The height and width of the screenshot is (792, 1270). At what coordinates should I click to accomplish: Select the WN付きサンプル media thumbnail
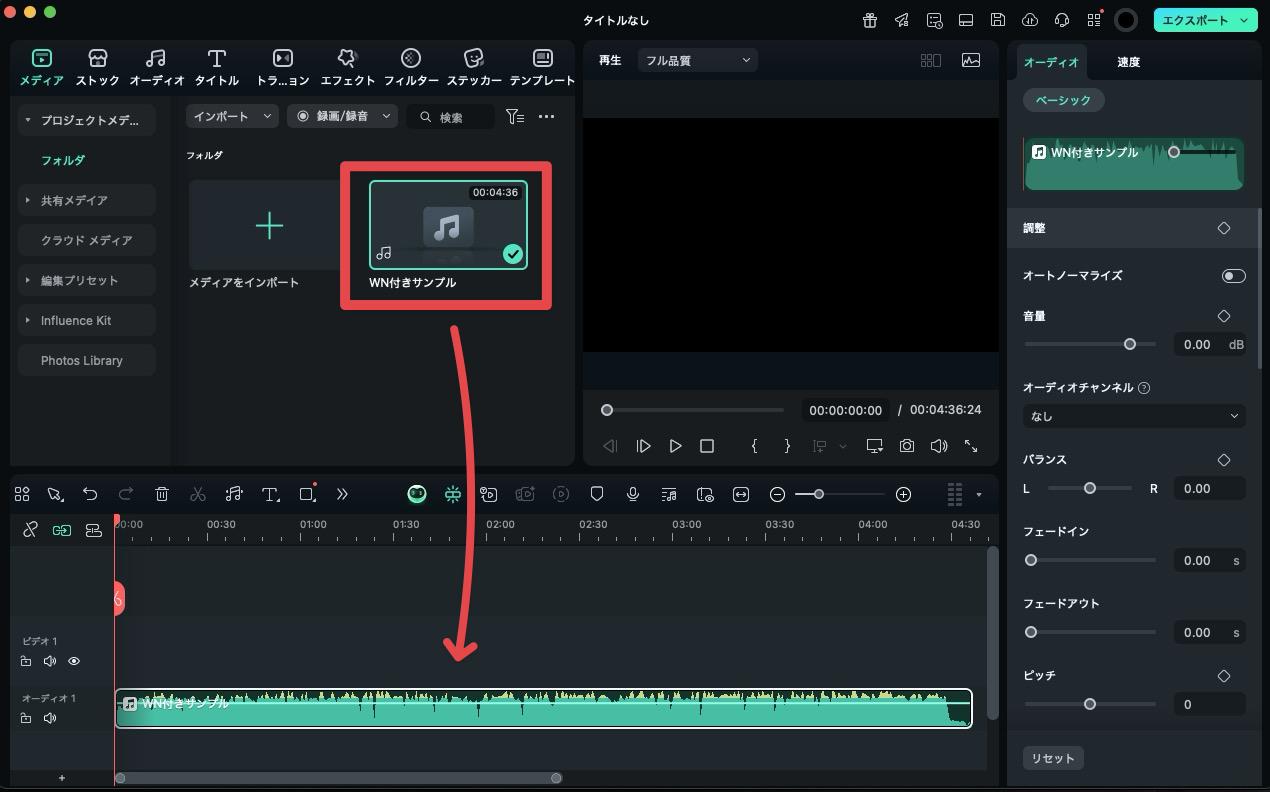click(x=447, y=226)
